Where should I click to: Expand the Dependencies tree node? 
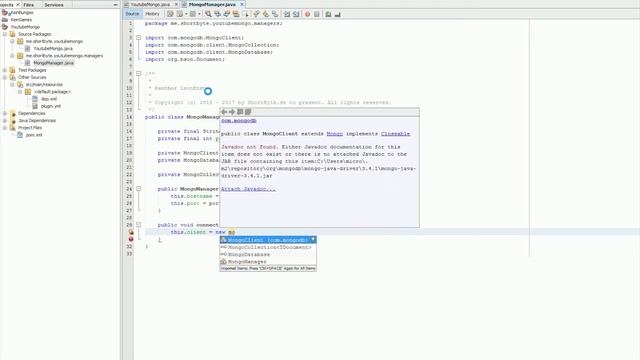pos(5,113)
